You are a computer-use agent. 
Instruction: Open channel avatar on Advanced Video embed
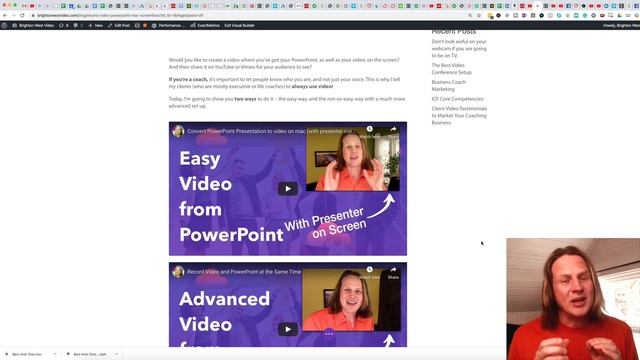click(x=178, y=271)
